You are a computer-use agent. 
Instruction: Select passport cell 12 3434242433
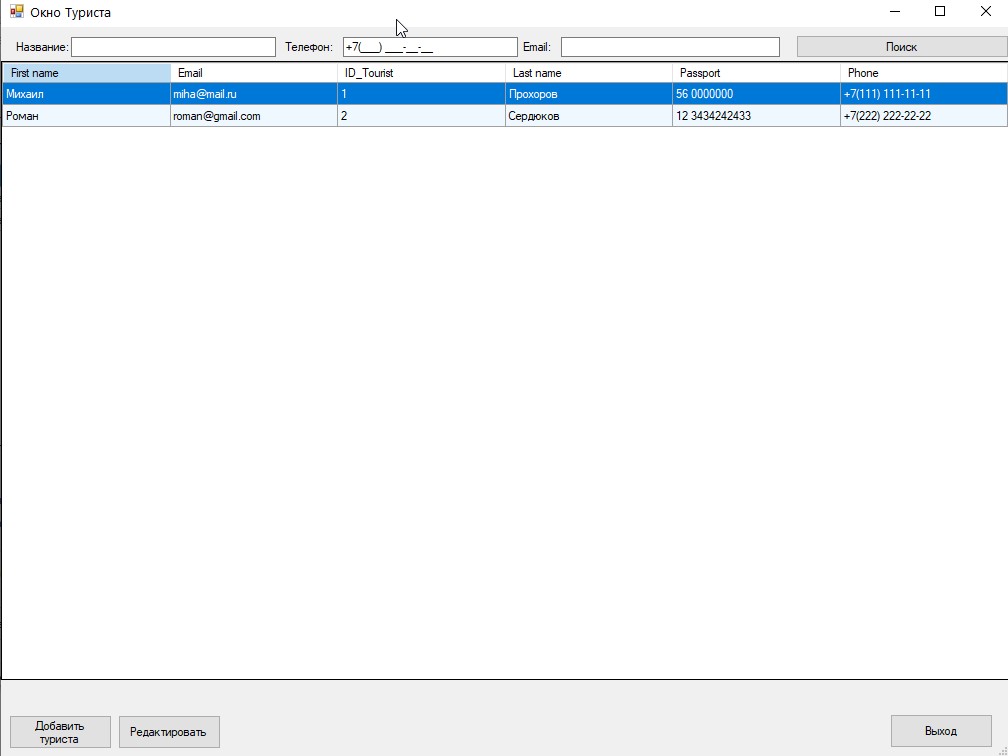(x=756, y=116)
